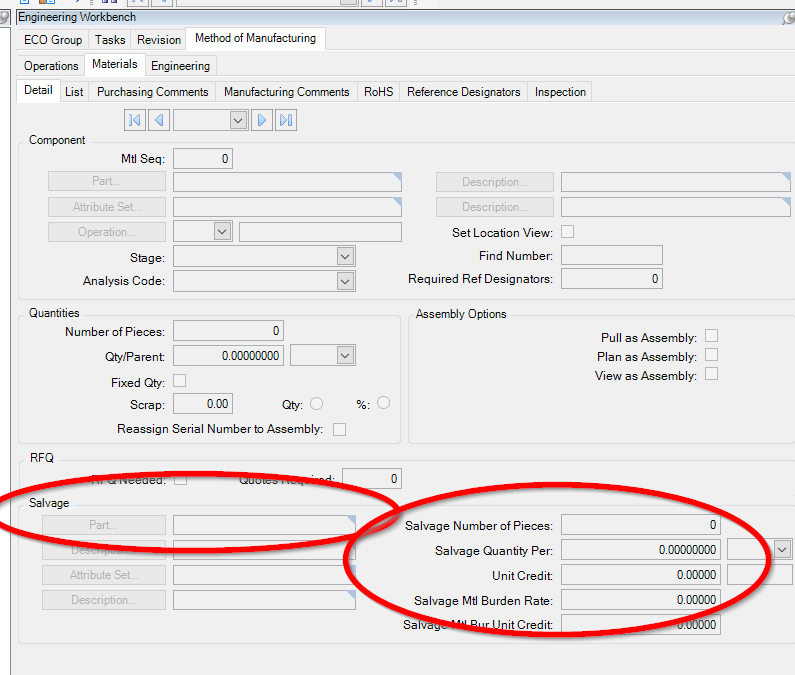
Task: Open the Engineering sub-tab
Action: click(x=180, y=66)
